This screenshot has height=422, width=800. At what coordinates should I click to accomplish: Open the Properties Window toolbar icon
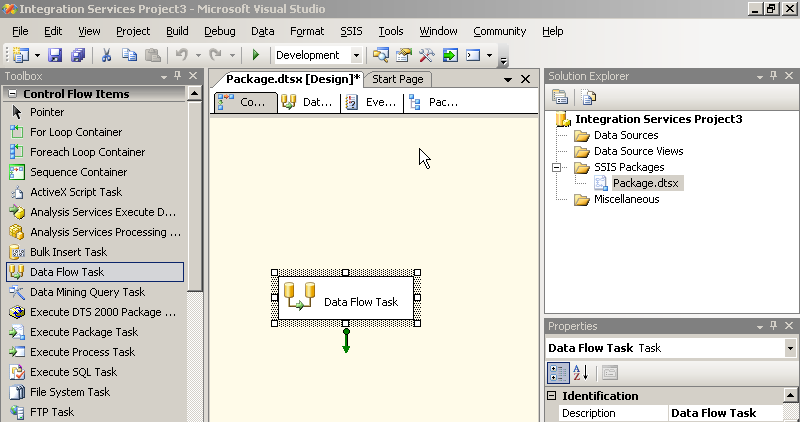click(x=404, y=55)
